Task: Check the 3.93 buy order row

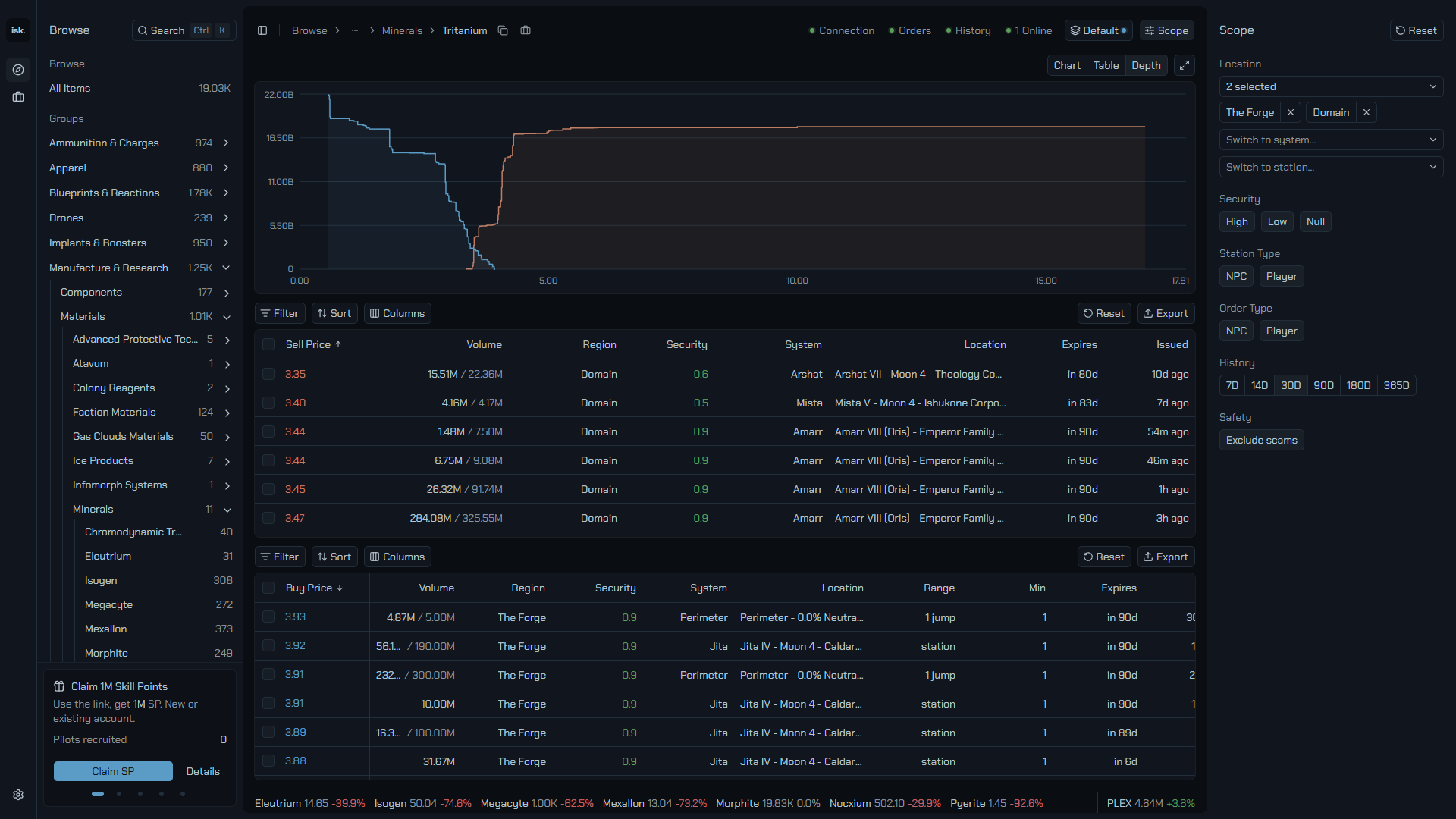Action: click(268, 617)
